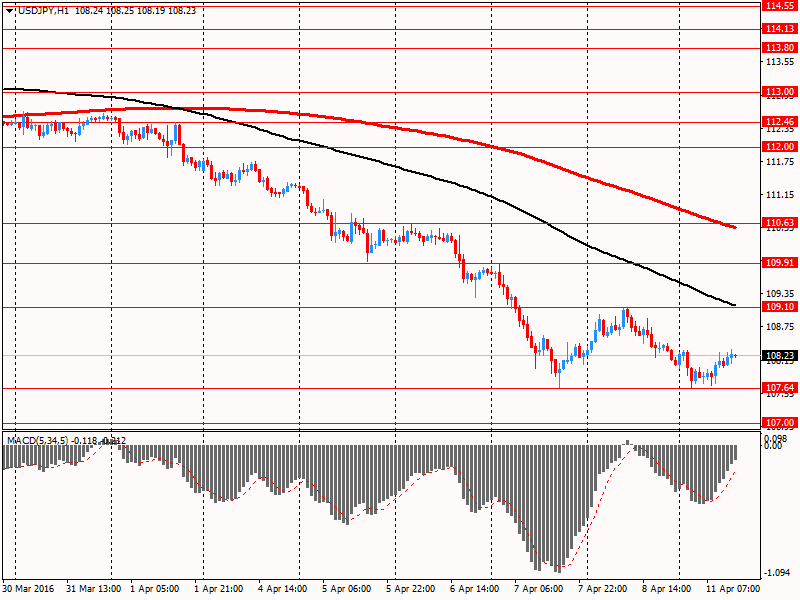Select the 114.55 price level label
This screenshot has height=600, width=800.
click(x=780, y=6)
